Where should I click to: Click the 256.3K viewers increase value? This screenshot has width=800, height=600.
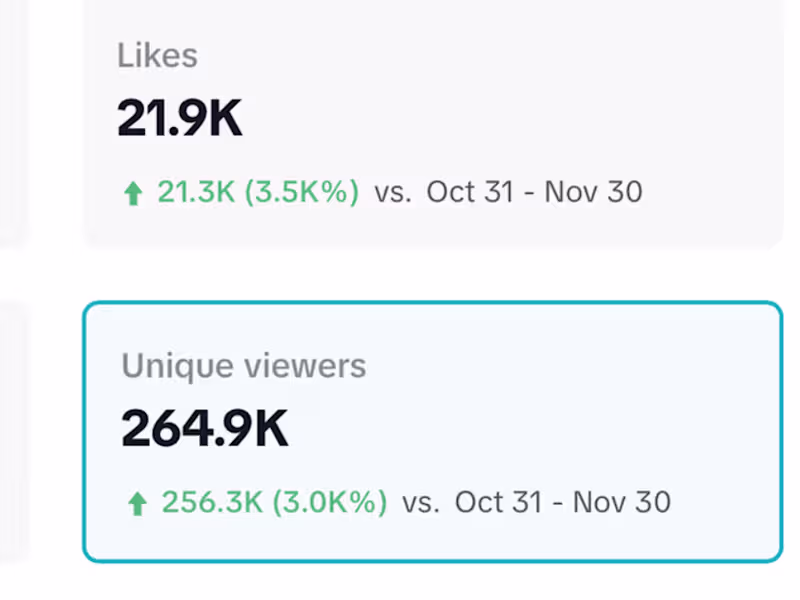coord(210,502)
